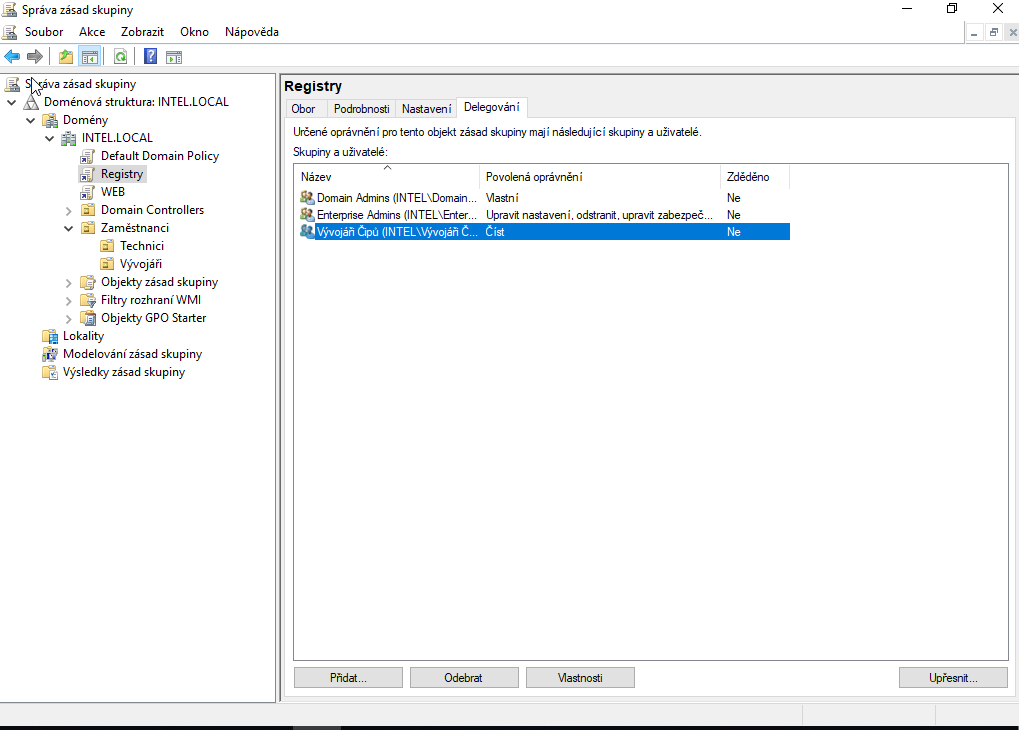Click the Enterprise Admins group icon
Screen dimensions: 1019x730
pos(307,215)
